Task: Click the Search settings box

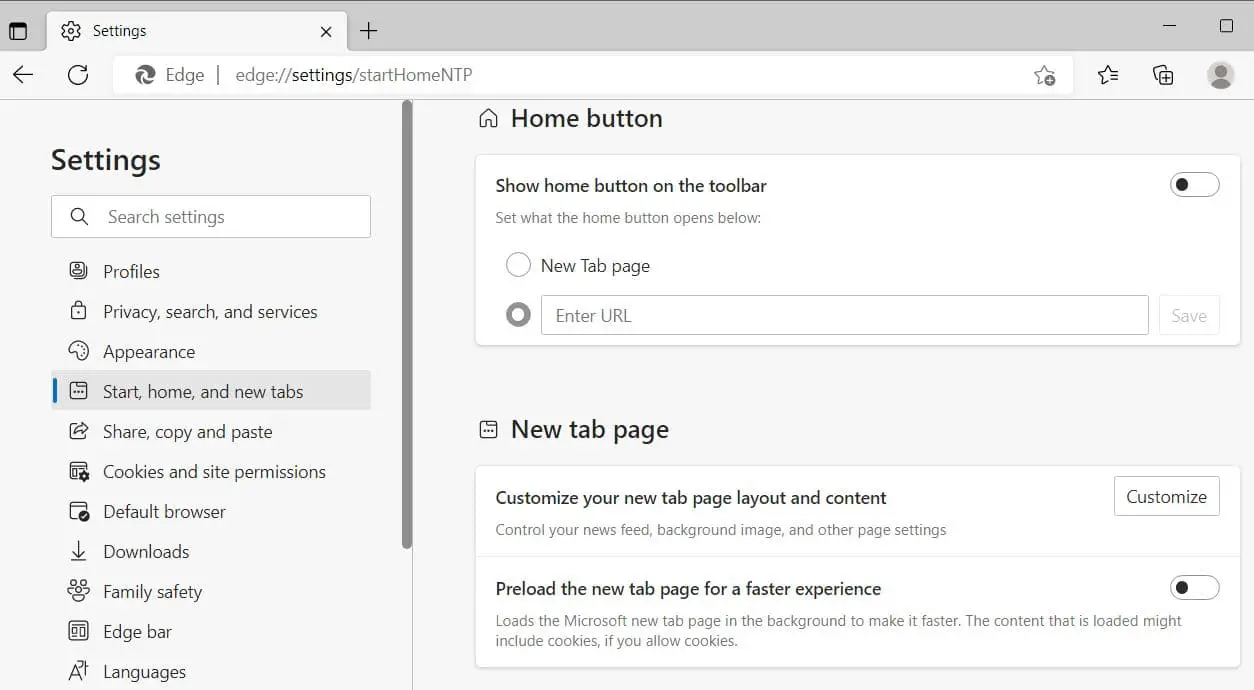Action: click(x=211, y=217)
